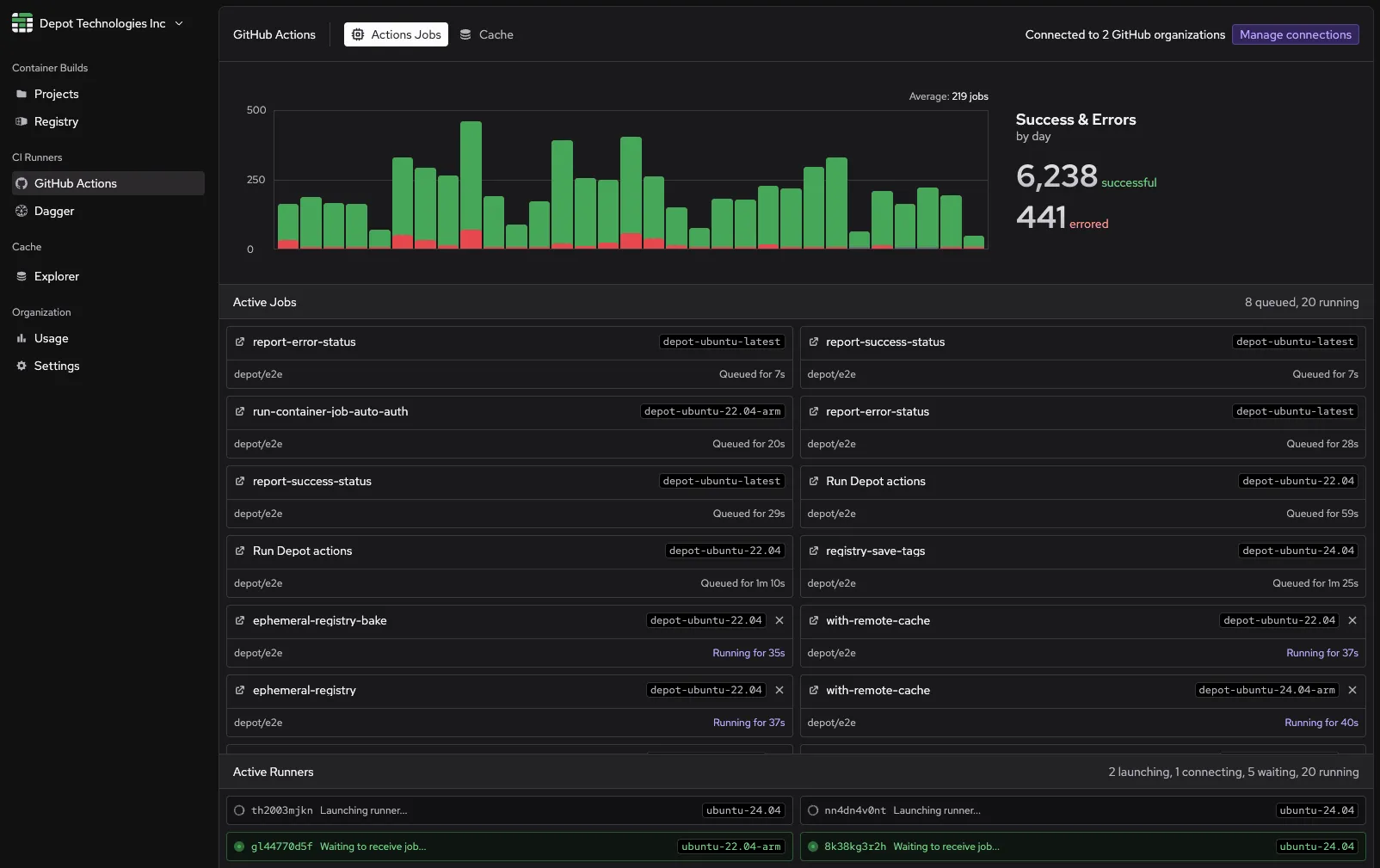Cancel the ephemeral-registry-bake running job

click(x=779, y=620)
